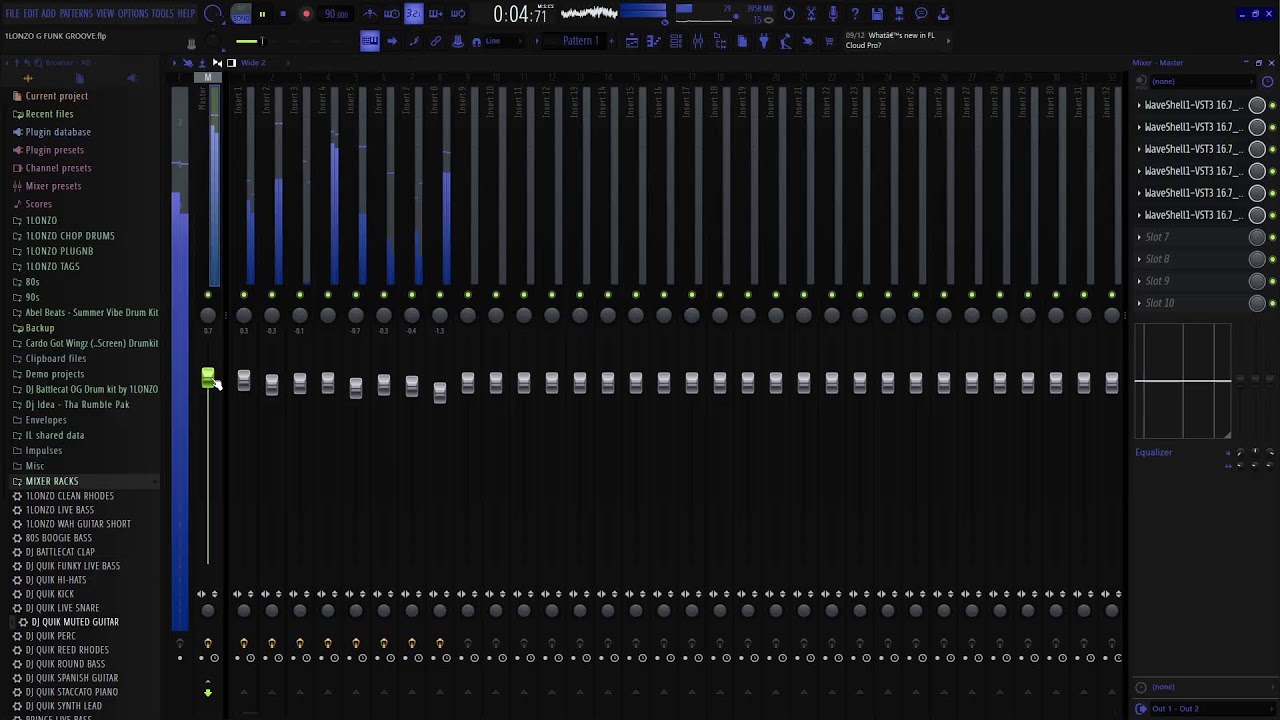
Task: Open the Plugin database entry in the browser
Action: [x=58, y=132]
